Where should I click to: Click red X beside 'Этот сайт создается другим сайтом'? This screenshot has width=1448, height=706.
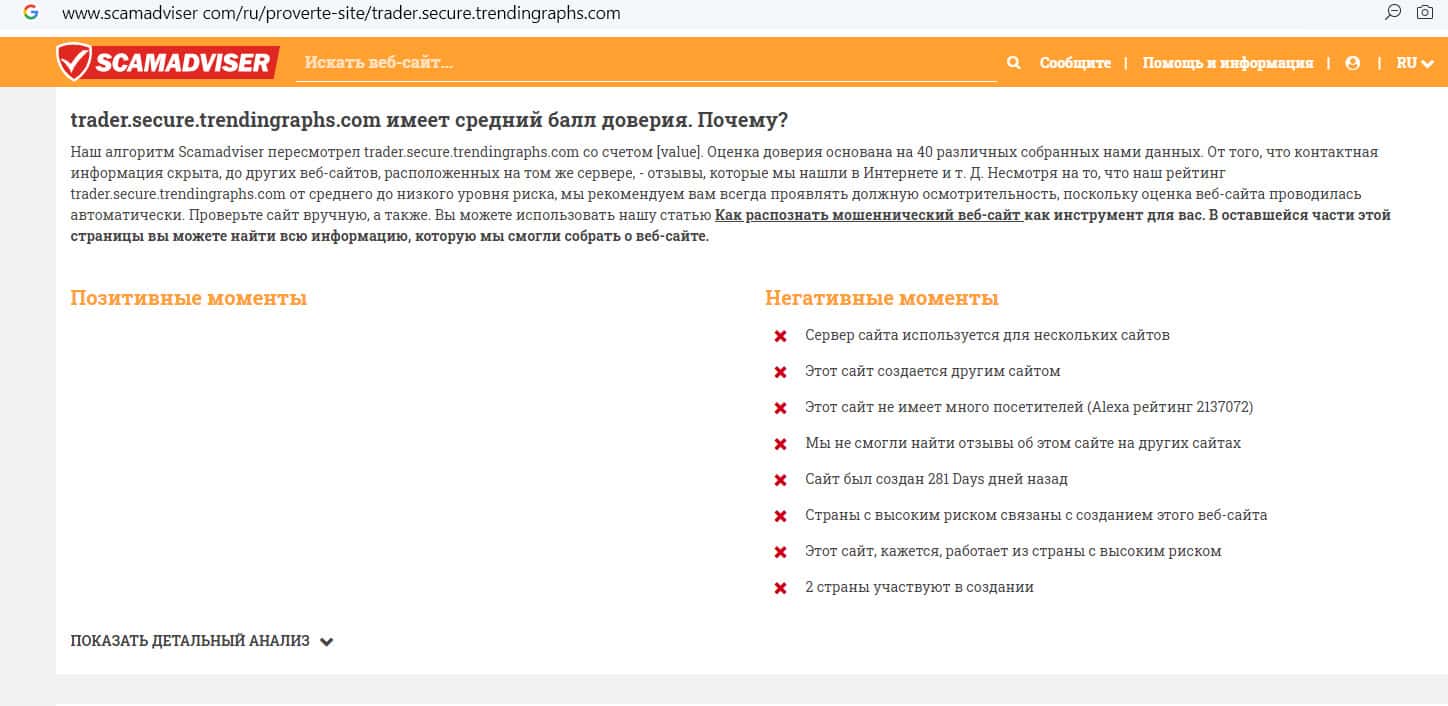point(780,372)
